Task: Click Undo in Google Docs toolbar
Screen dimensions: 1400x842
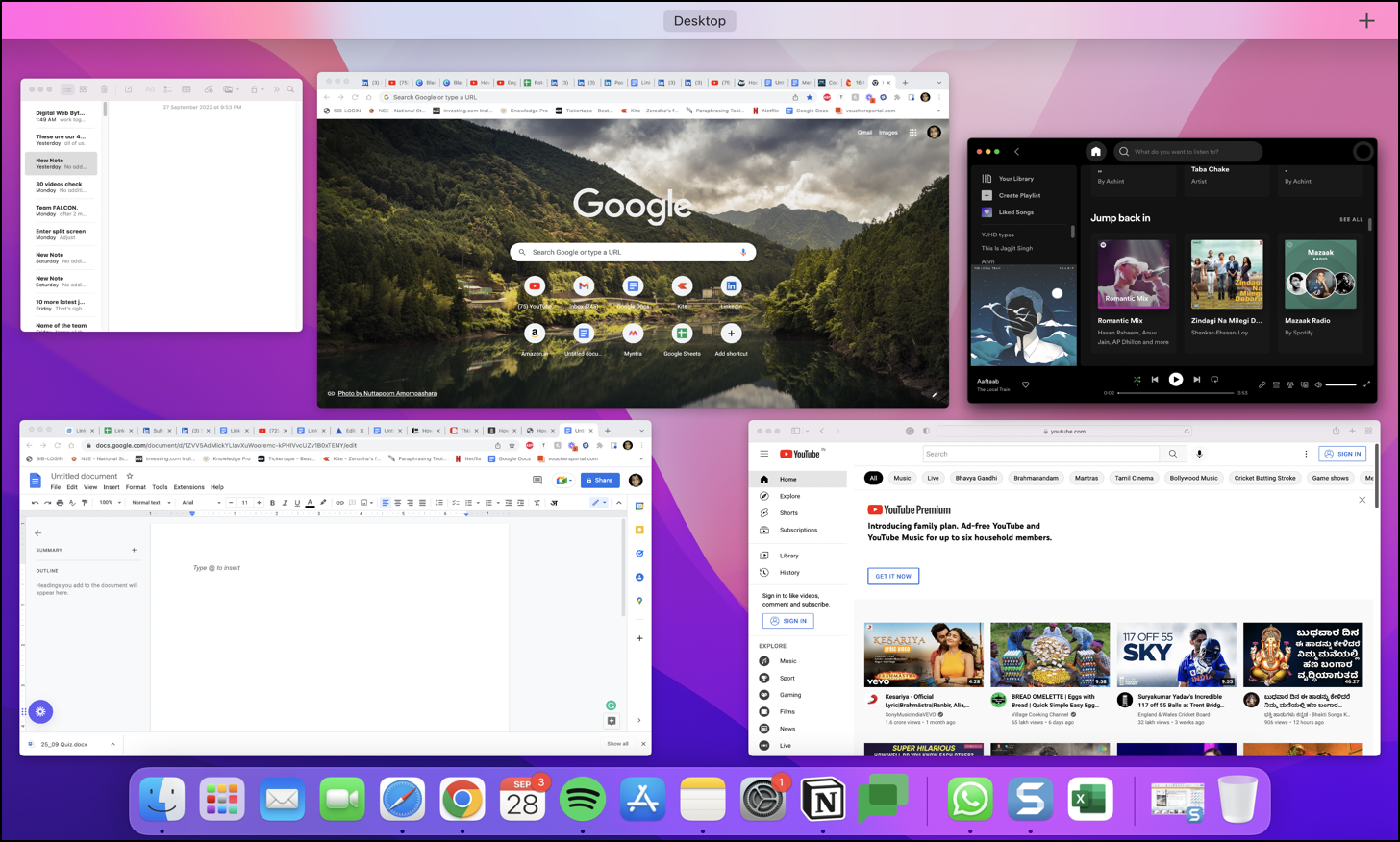Action: point(36,503)
